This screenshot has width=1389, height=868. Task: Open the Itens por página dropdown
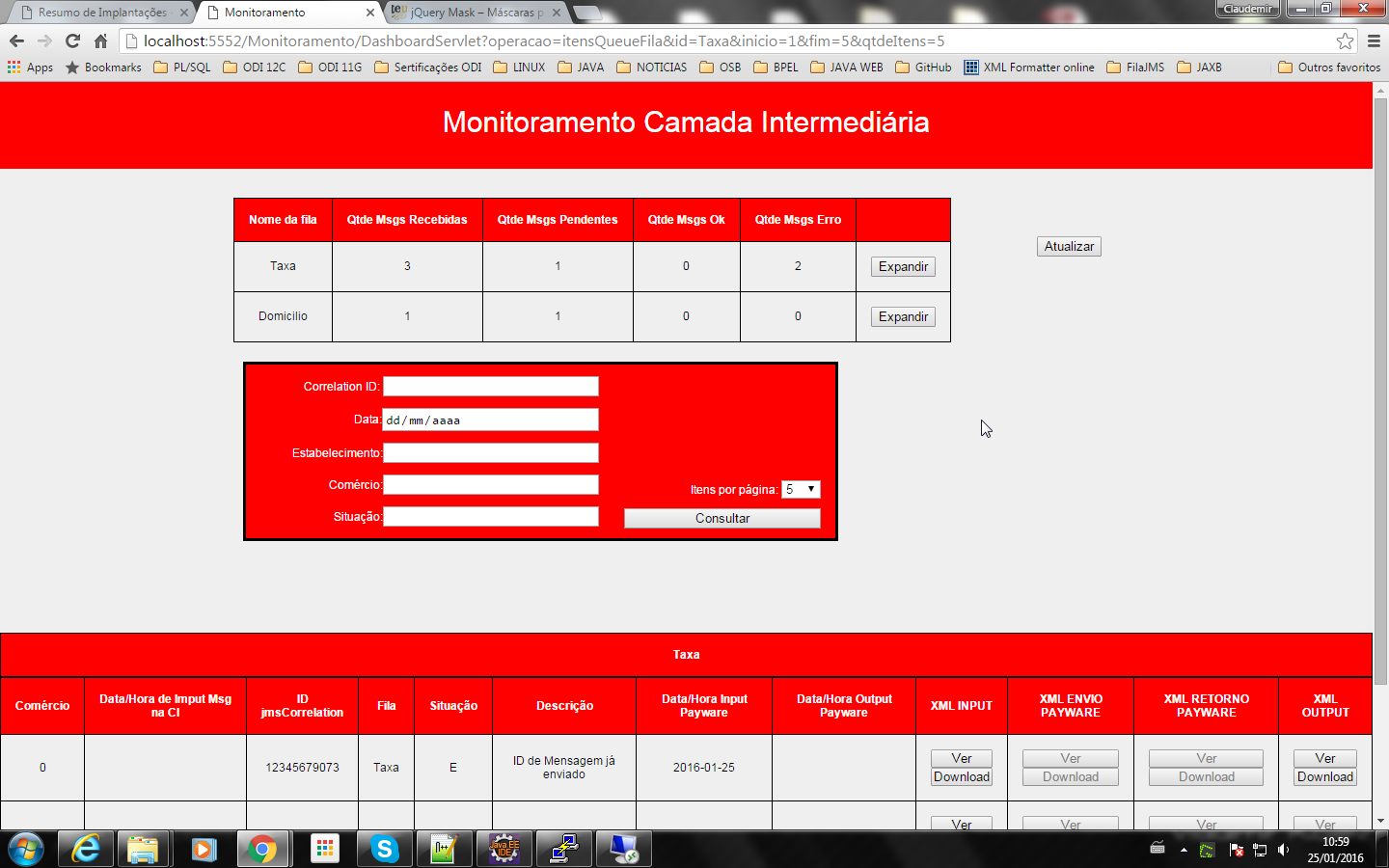pos(801,489)
